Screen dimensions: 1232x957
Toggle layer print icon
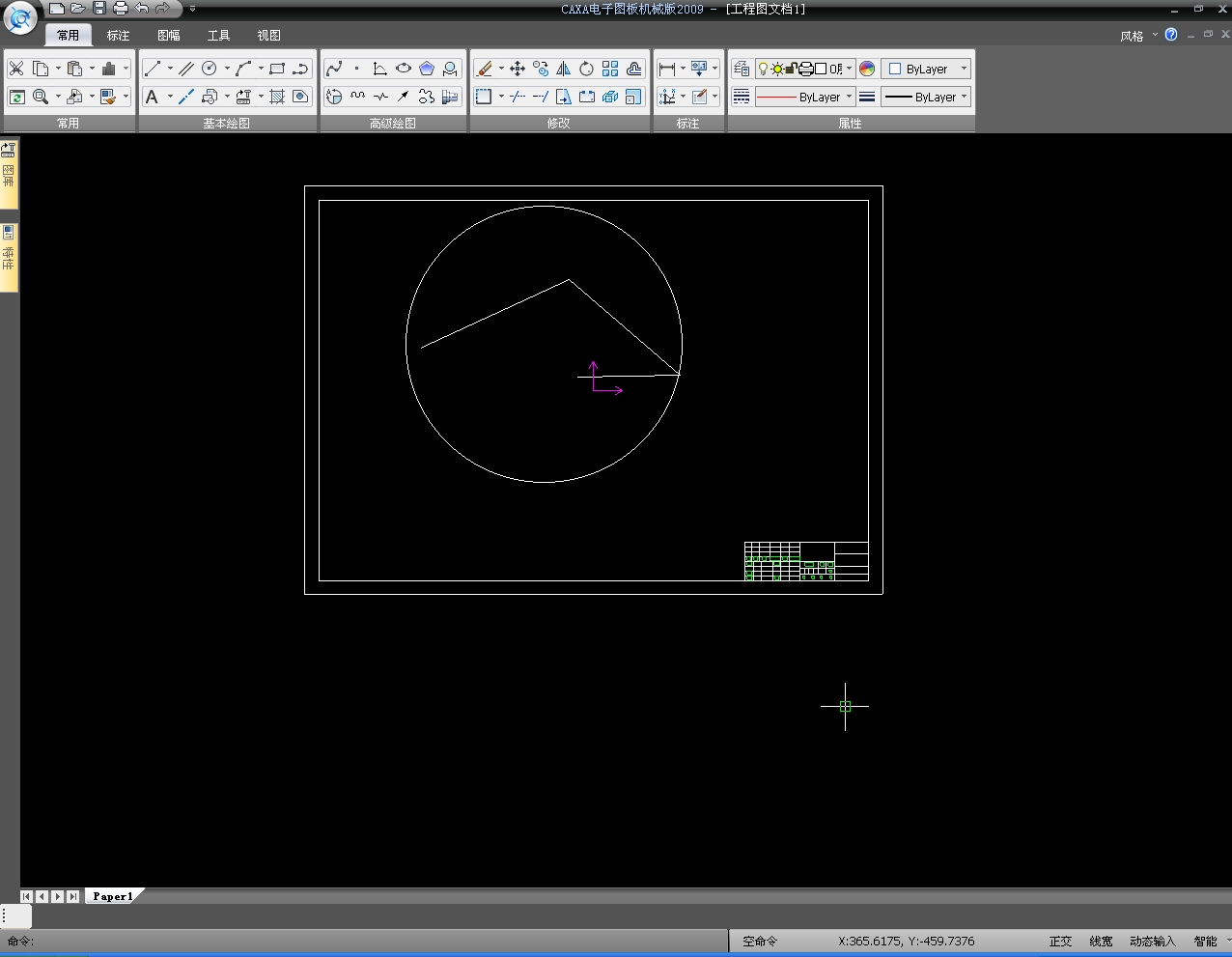805,69
